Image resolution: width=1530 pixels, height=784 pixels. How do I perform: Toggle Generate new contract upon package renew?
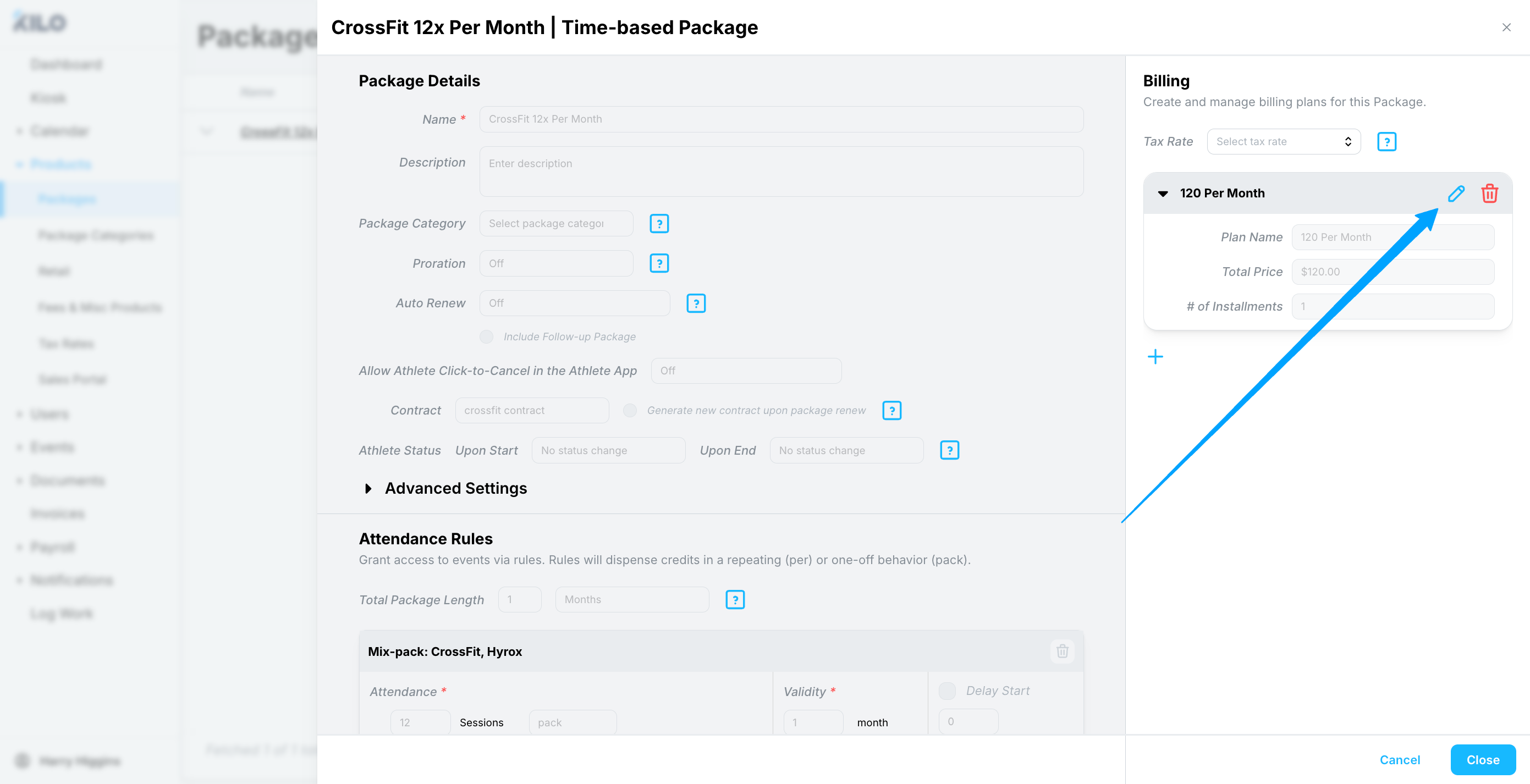coord(630,410)
